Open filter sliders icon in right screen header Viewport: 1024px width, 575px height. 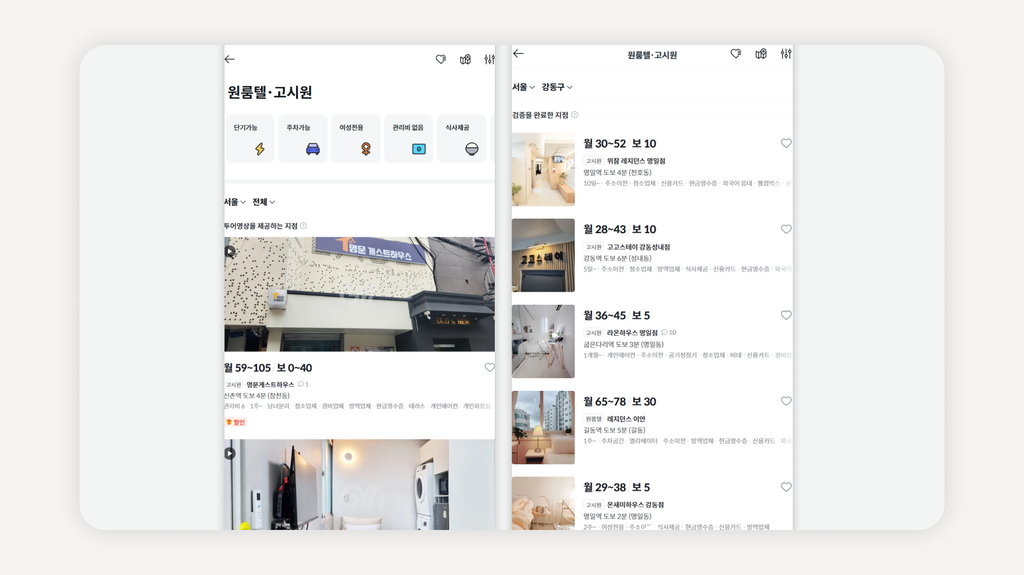pyautogui.click(x=786, y=54)
